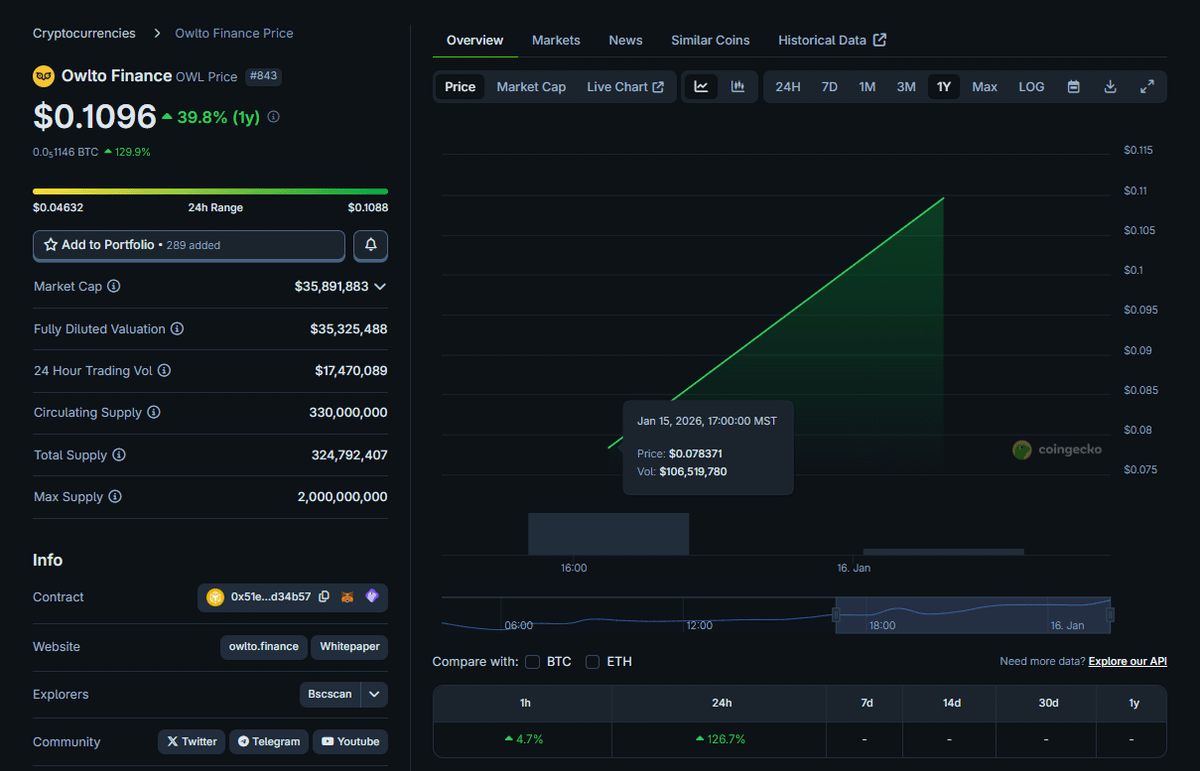Click the right navigator range handle
Screen dimensions: 1200x771
[1110, 615]
